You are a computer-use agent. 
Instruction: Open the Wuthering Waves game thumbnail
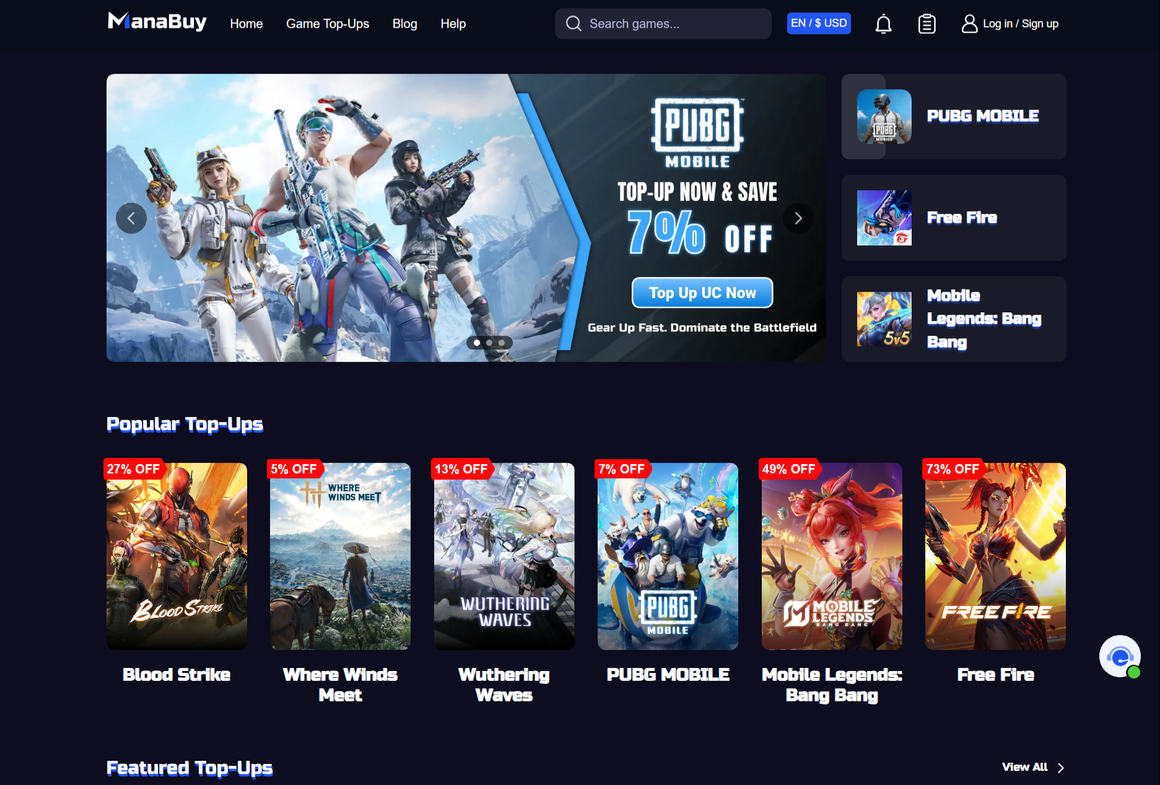[x=504, y=555]
